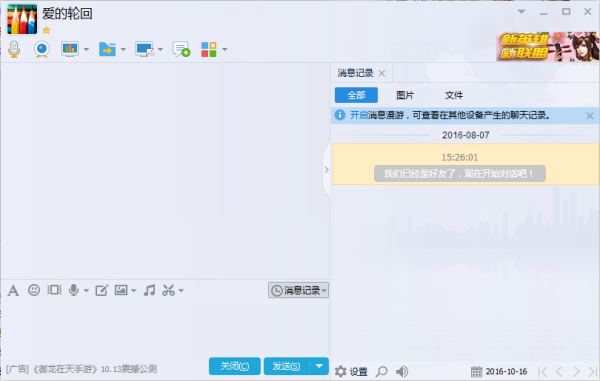Toggle the 消息记录 history button

(x=298, y=290)
